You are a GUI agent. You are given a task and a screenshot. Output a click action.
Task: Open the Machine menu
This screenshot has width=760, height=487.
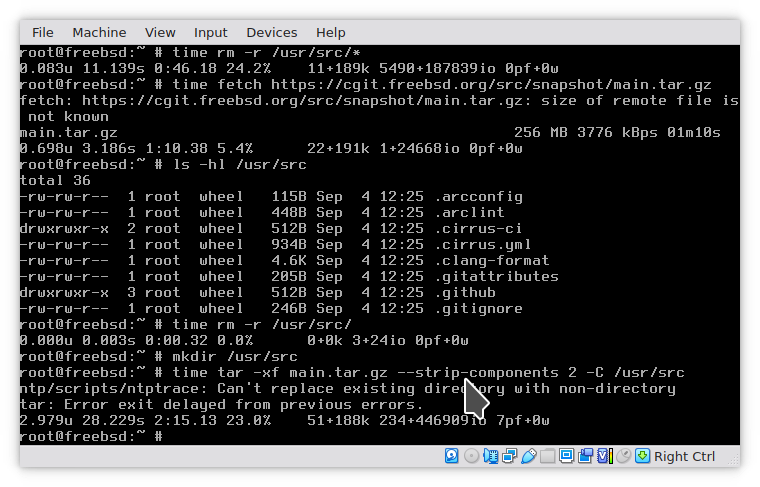pos(99,33)
